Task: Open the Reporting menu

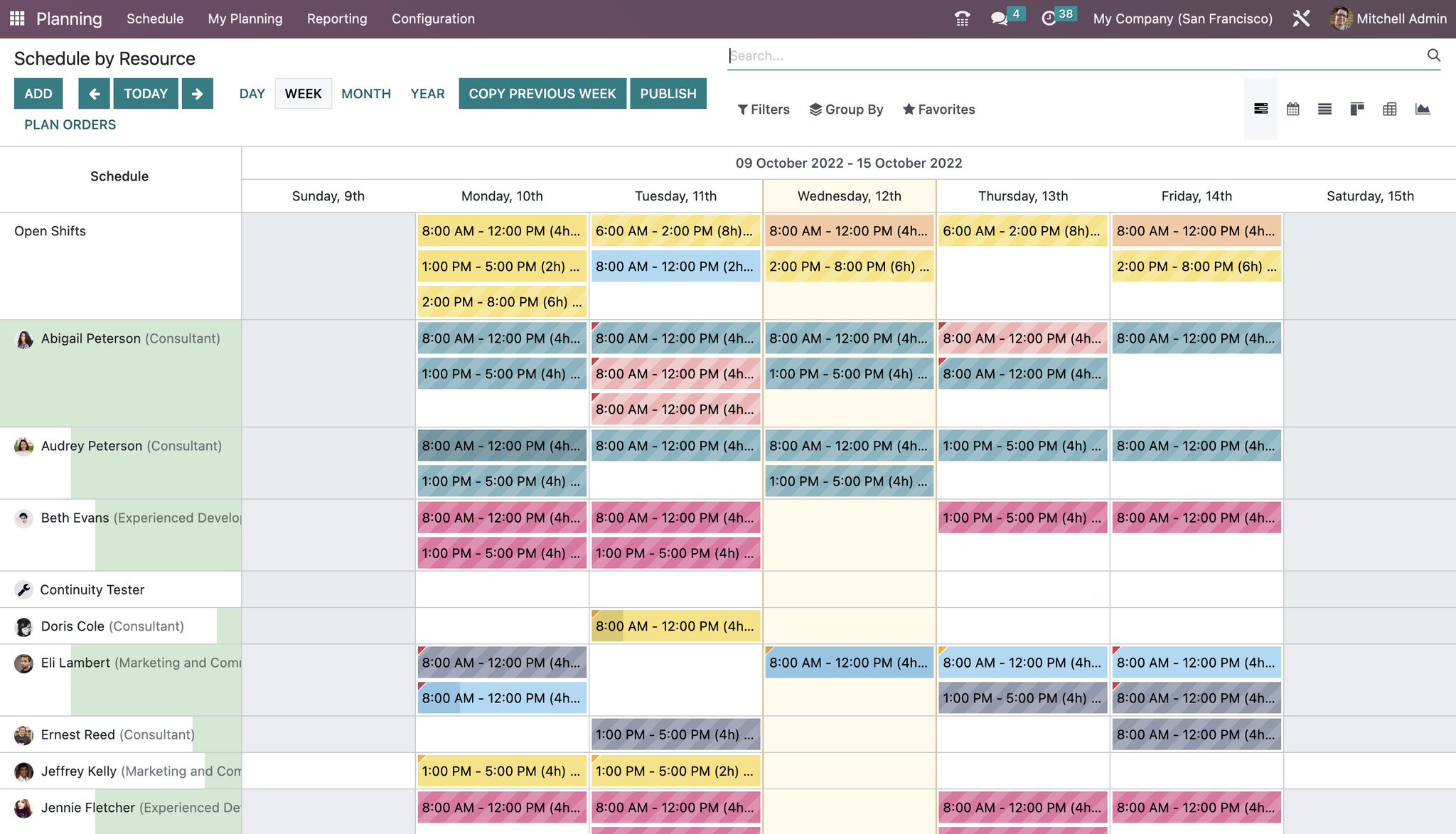Action: tap(337, 18)
